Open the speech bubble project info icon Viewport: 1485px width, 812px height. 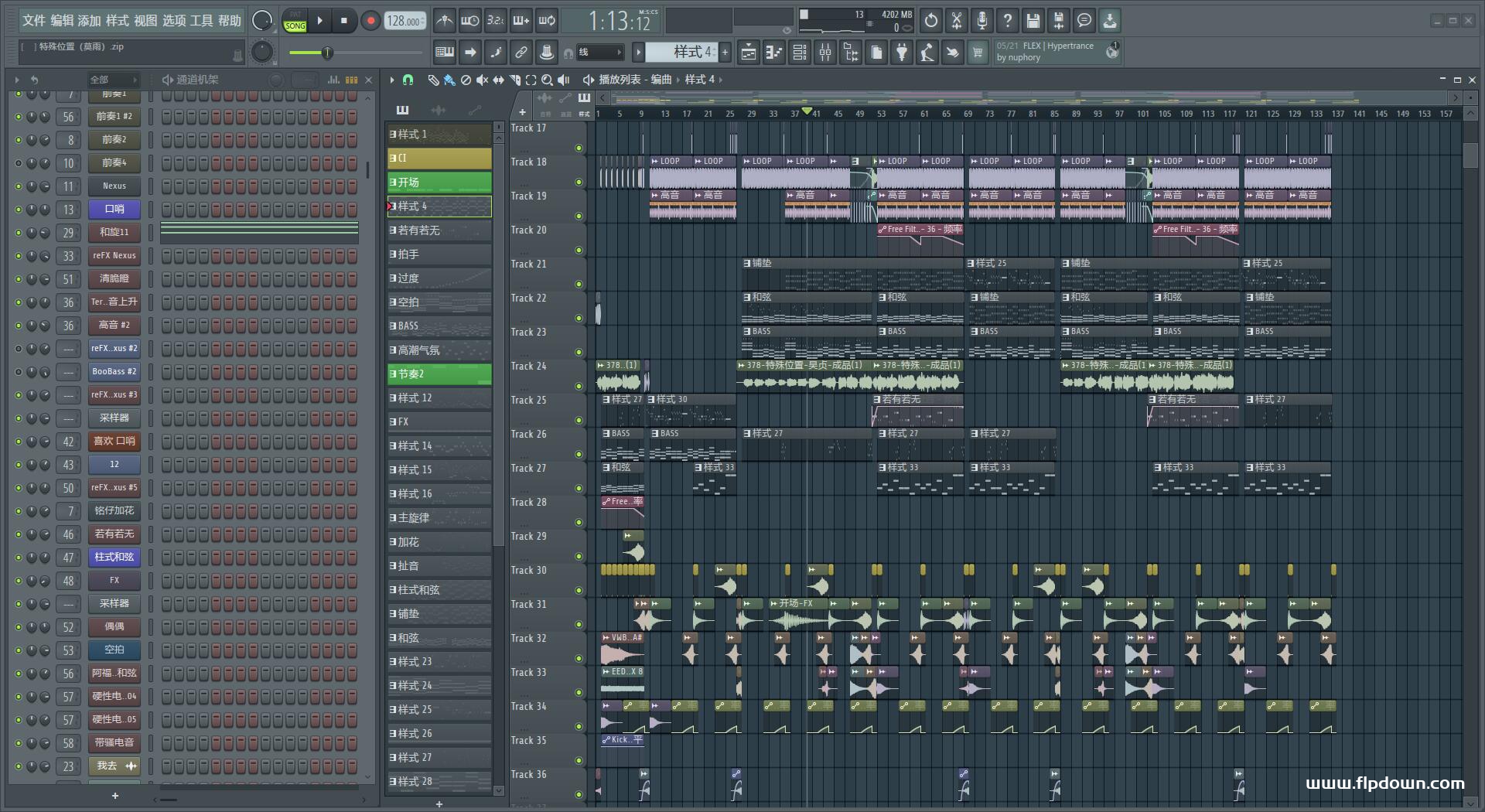tap(1084, 21)
